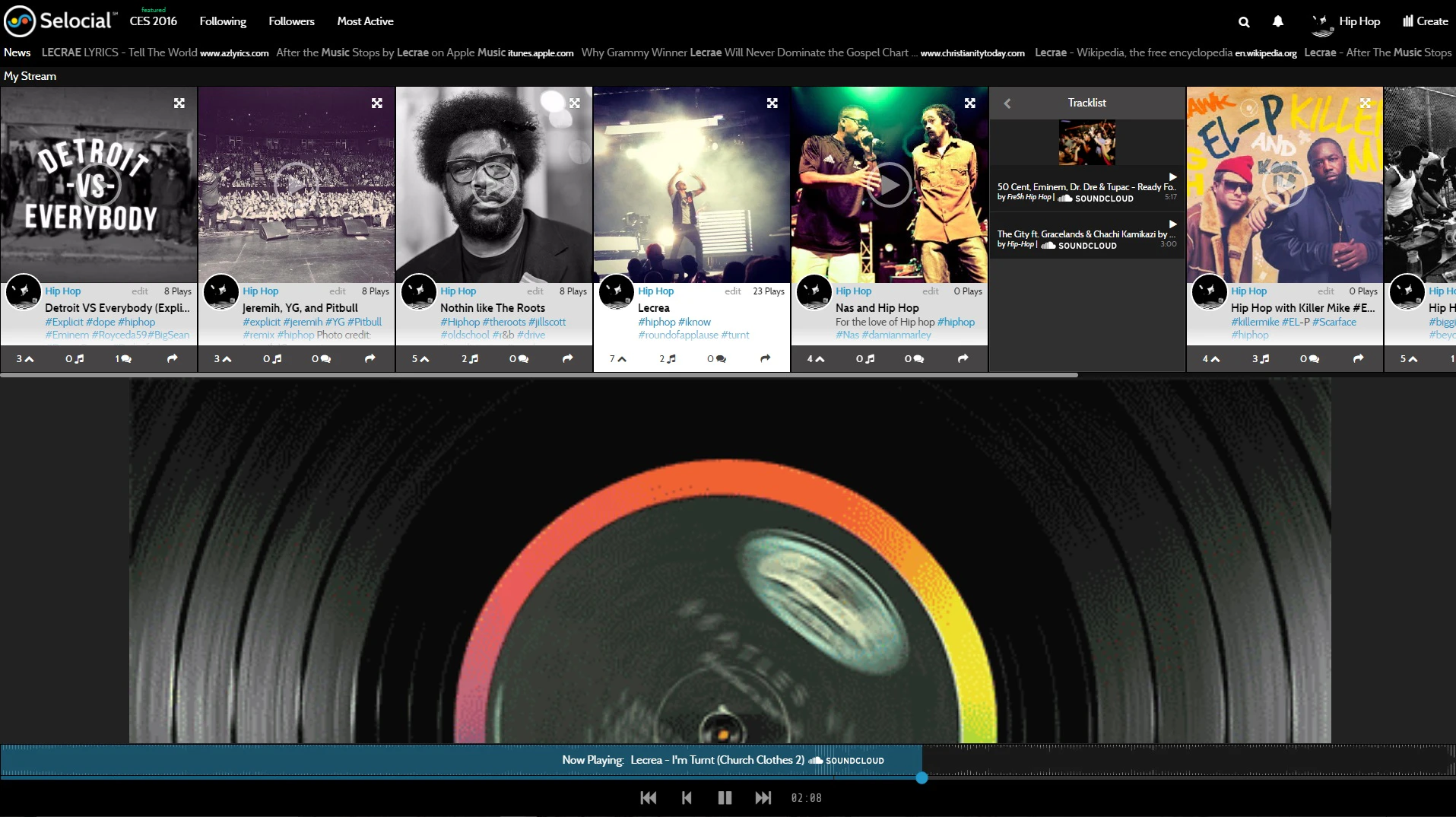Open the #theroots hashtag

point(504,322)
